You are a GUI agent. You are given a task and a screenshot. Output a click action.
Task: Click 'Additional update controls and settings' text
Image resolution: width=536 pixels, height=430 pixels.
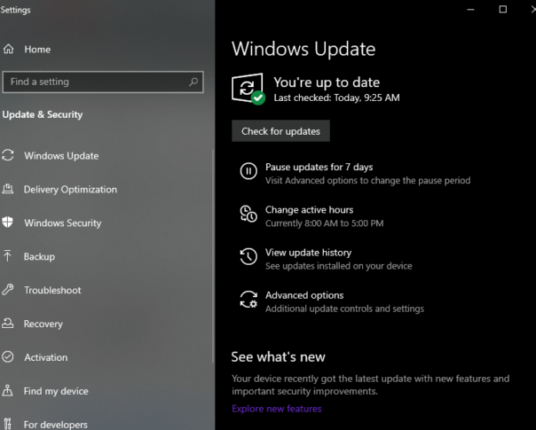click(x=345, y=309)
